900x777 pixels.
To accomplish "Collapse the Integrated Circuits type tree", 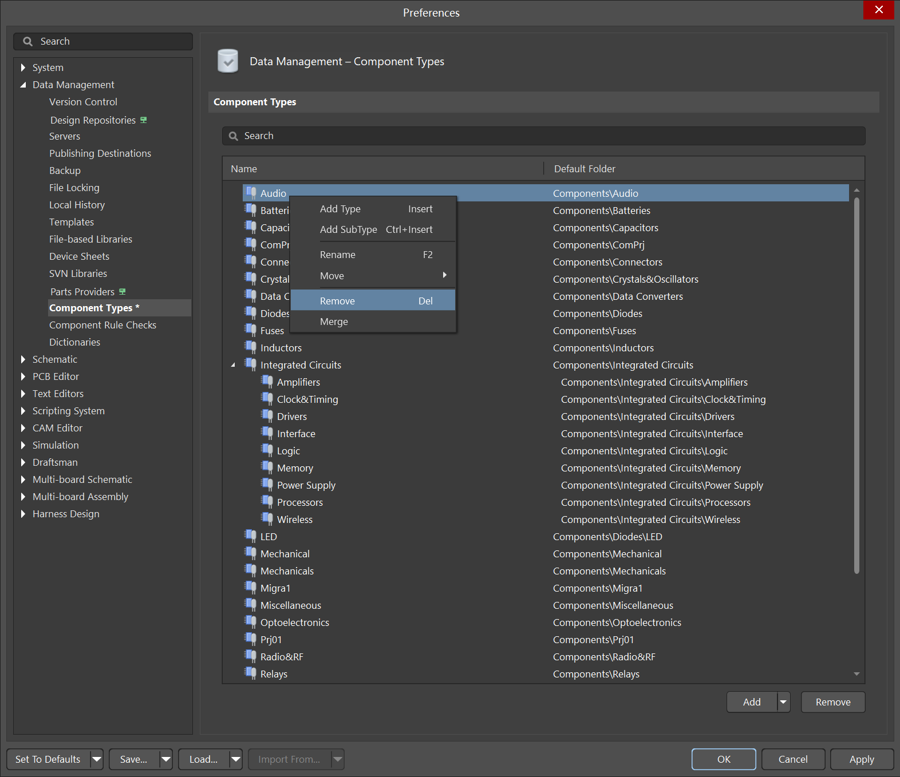I will click(233, 365).
